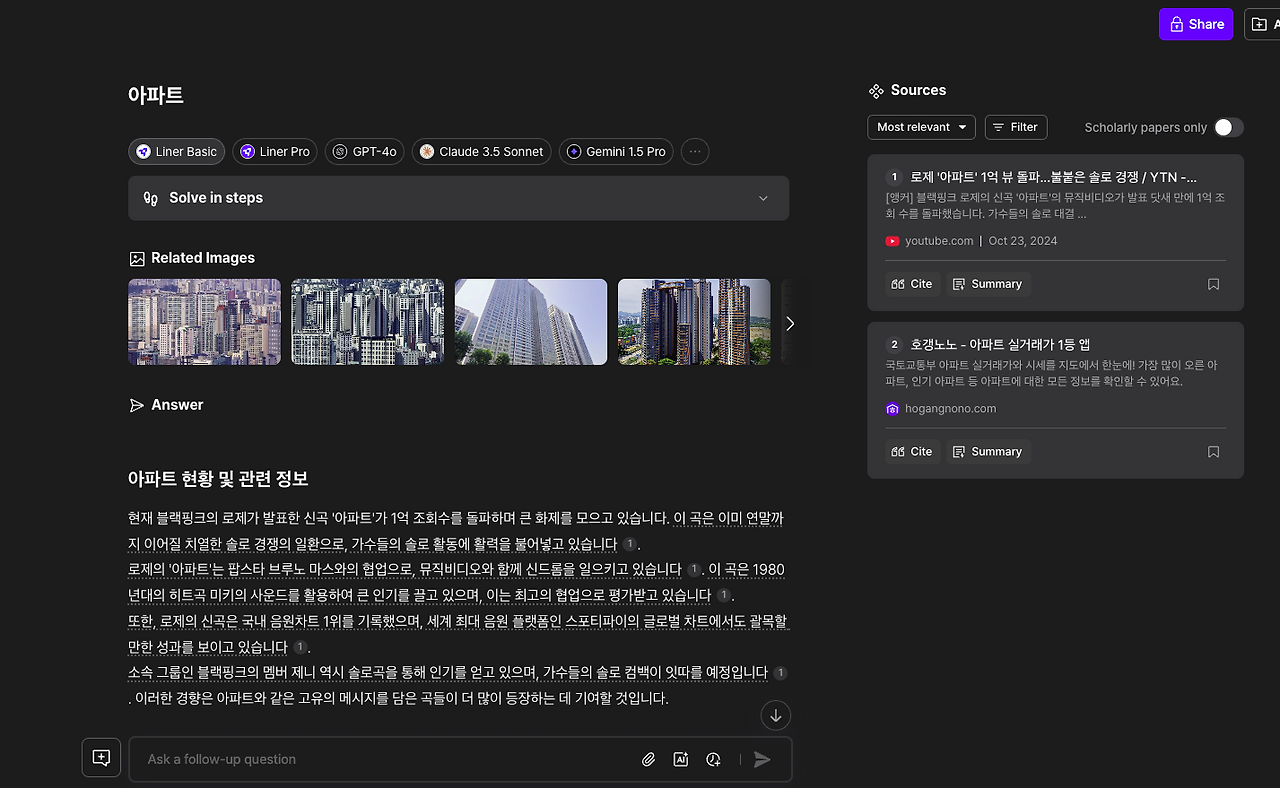The width and height of the screenshot is (1280, 788).
Task: Select the Liner Basic model chip
Action: pos(177,152)
